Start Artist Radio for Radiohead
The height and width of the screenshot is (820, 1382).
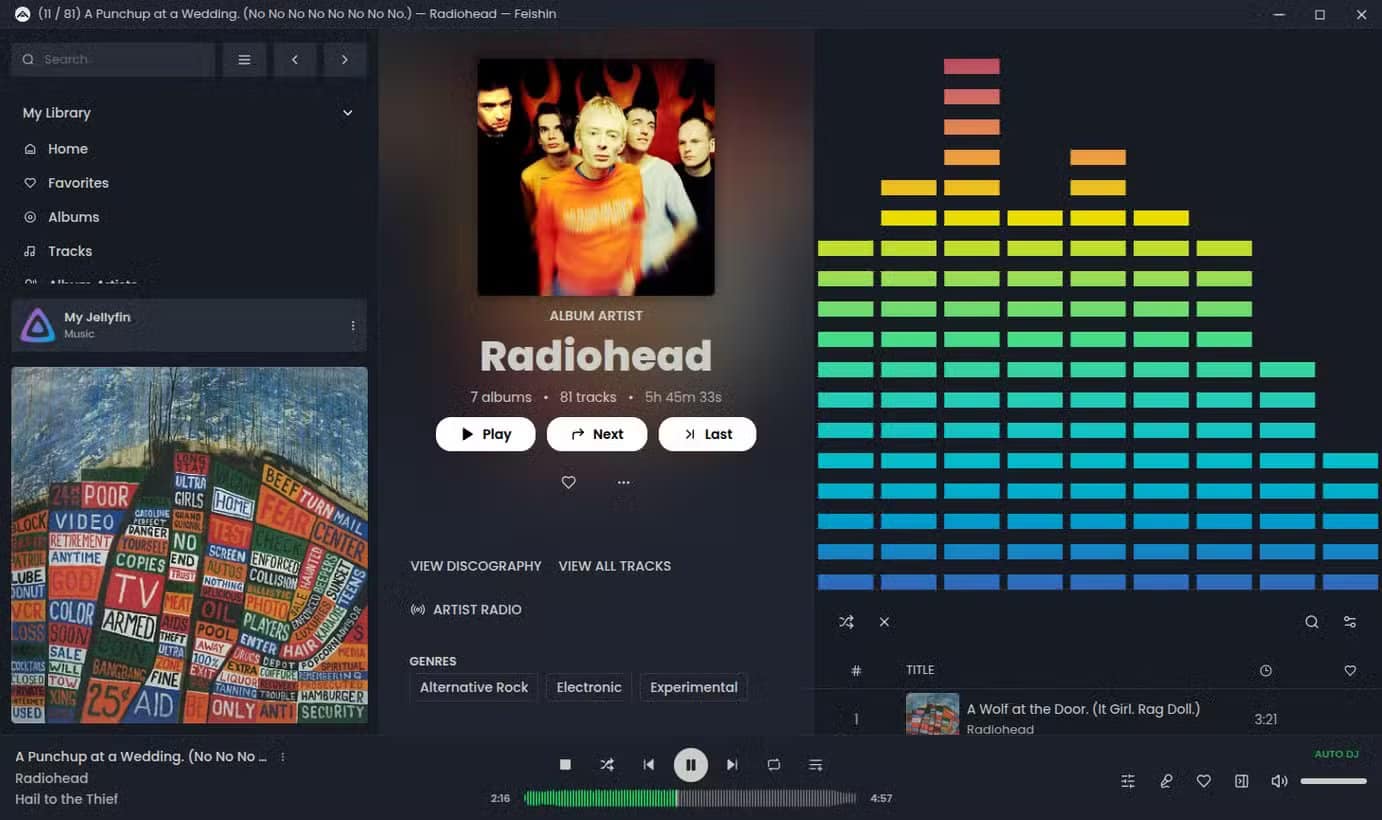[x=466, y=609]
